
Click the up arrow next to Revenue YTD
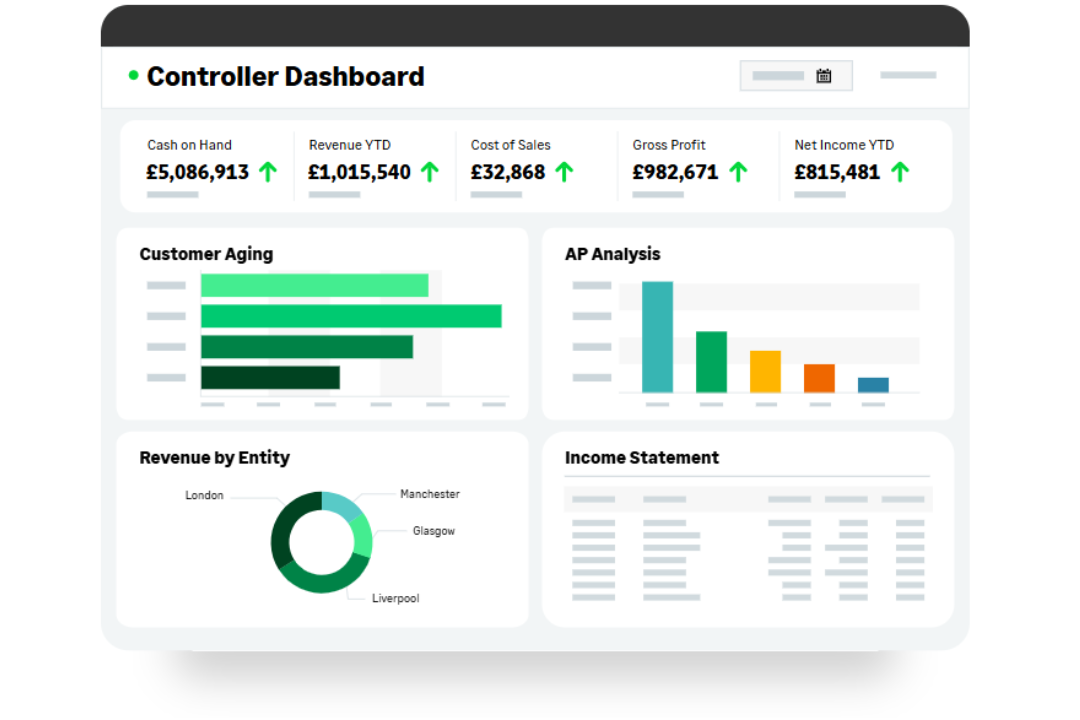[x=430, y=172]
